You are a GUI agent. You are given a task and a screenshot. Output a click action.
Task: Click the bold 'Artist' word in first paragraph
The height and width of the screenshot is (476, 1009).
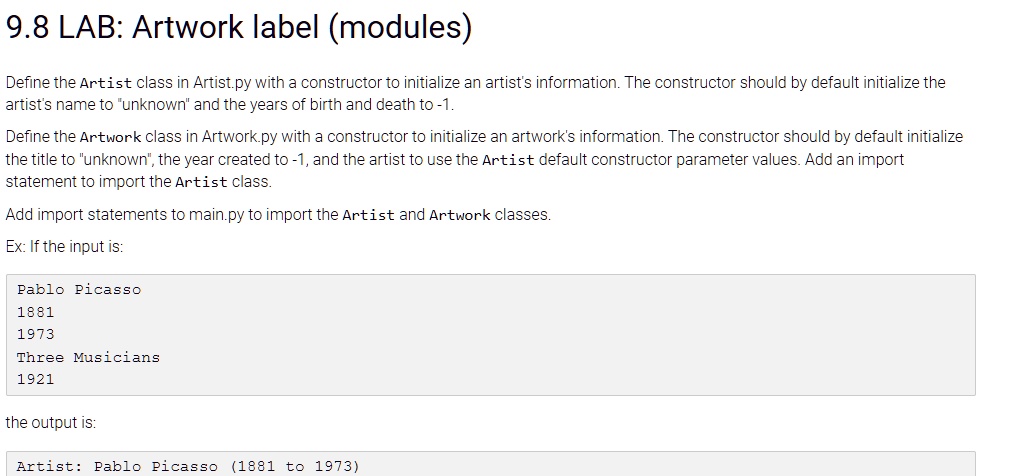coord(106,83)
